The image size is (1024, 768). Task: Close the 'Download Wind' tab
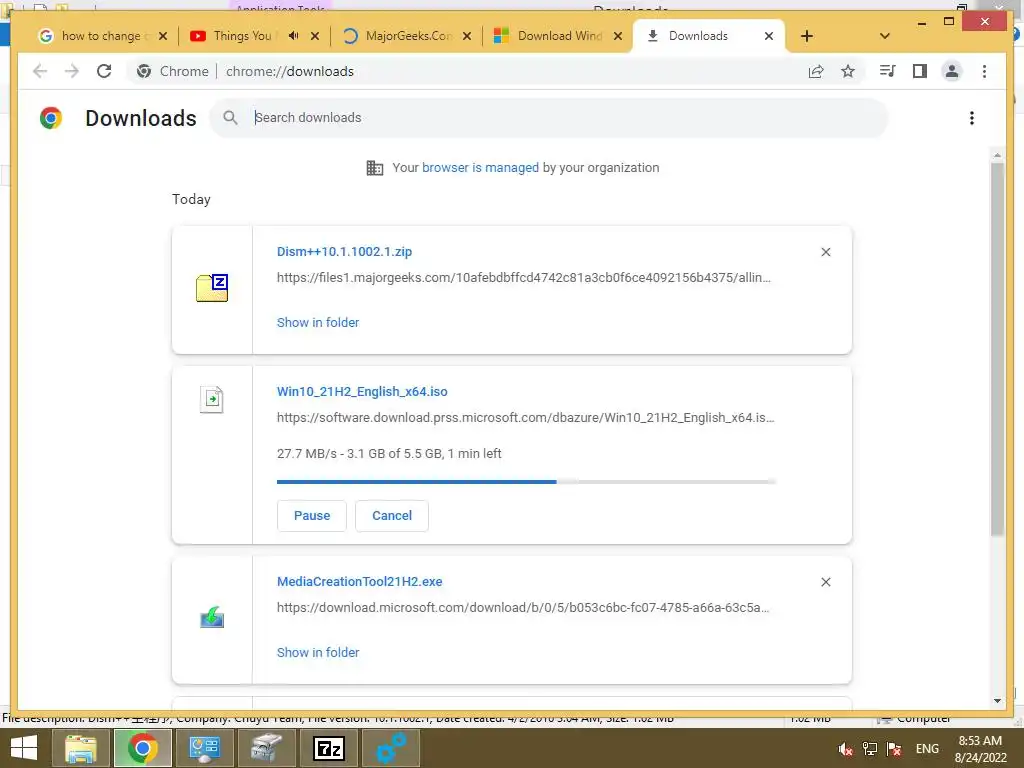coord(618,36)
